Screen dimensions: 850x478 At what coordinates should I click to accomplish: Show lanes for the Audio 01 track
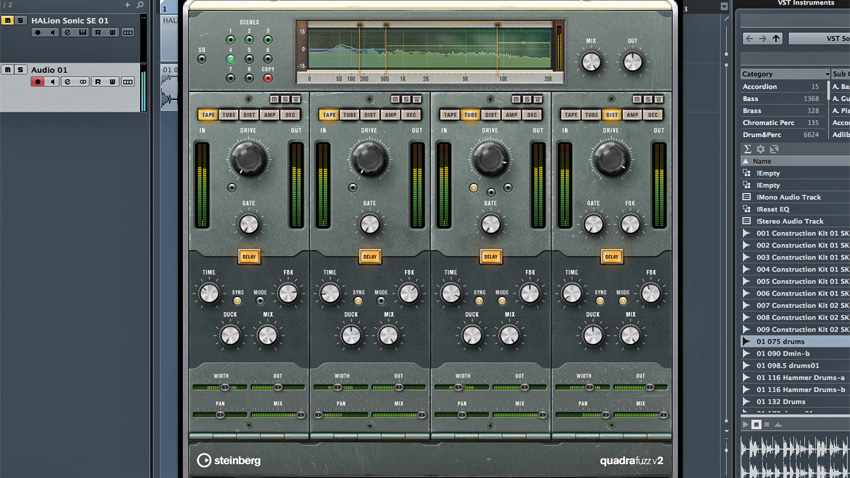point(128,82)
